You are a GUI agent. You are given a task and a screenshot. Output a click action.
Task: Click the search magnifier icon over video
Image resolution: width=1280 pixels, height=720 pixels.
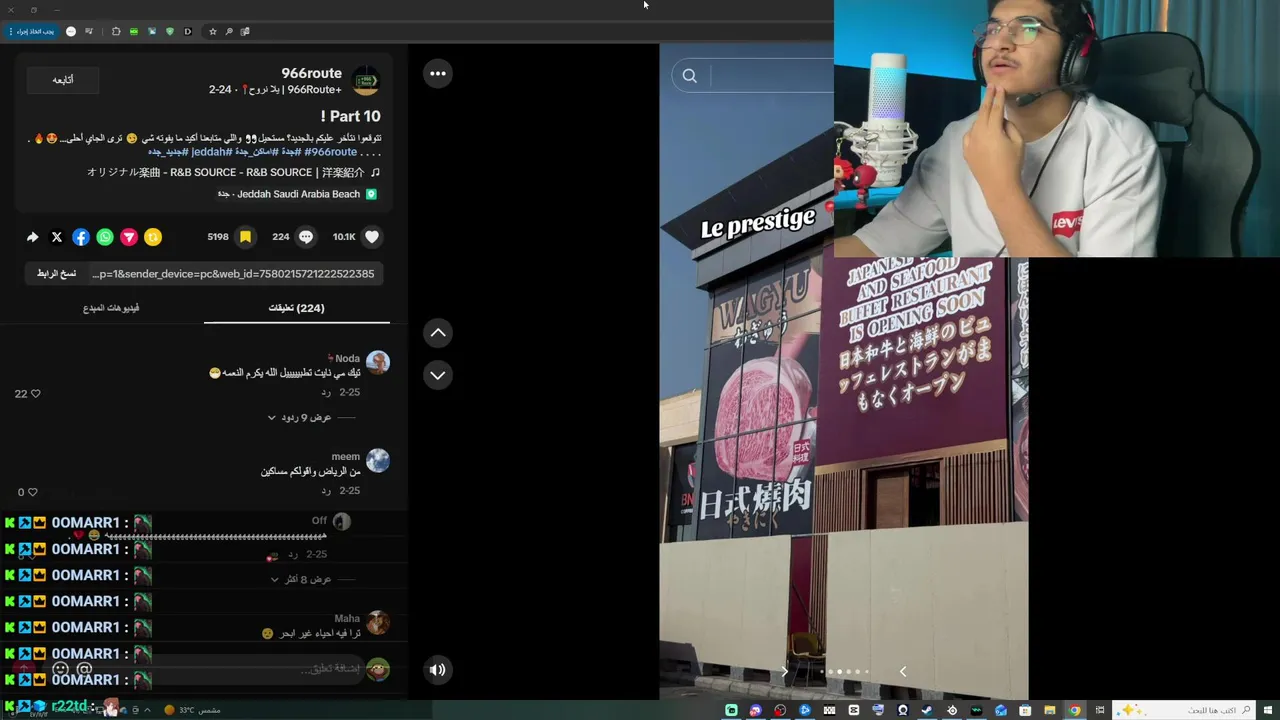[x=689, y=76]
